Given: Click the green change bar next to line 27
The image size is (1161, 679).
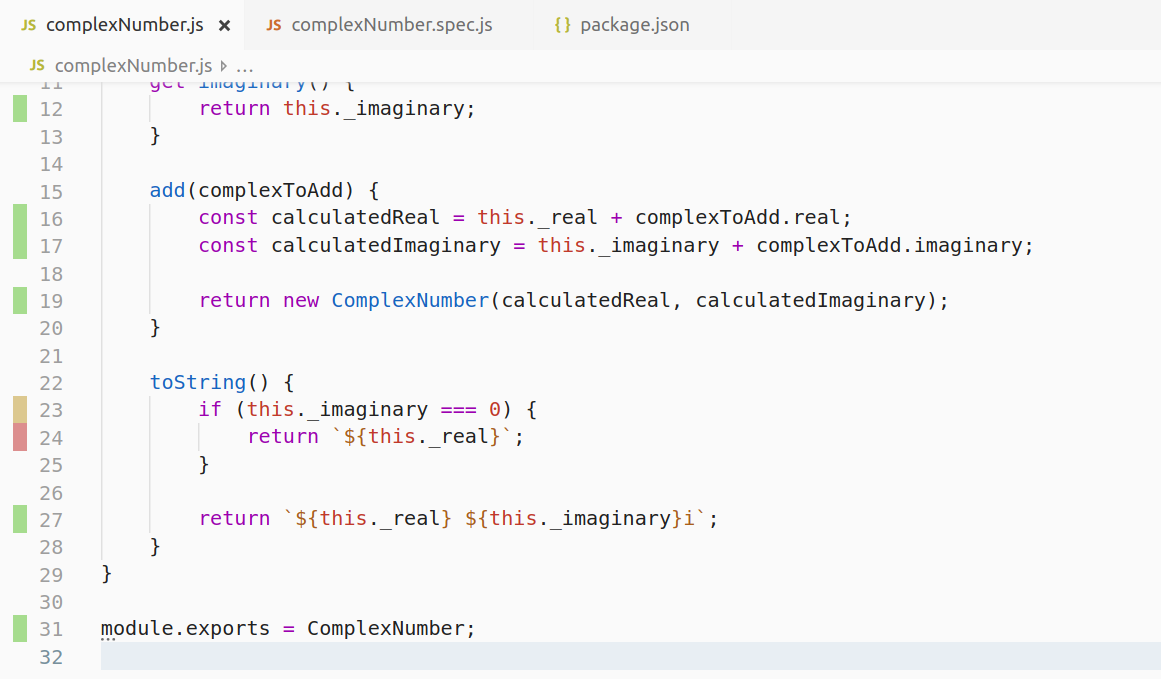Looking at the screenshot, I should tap(18, 518).
